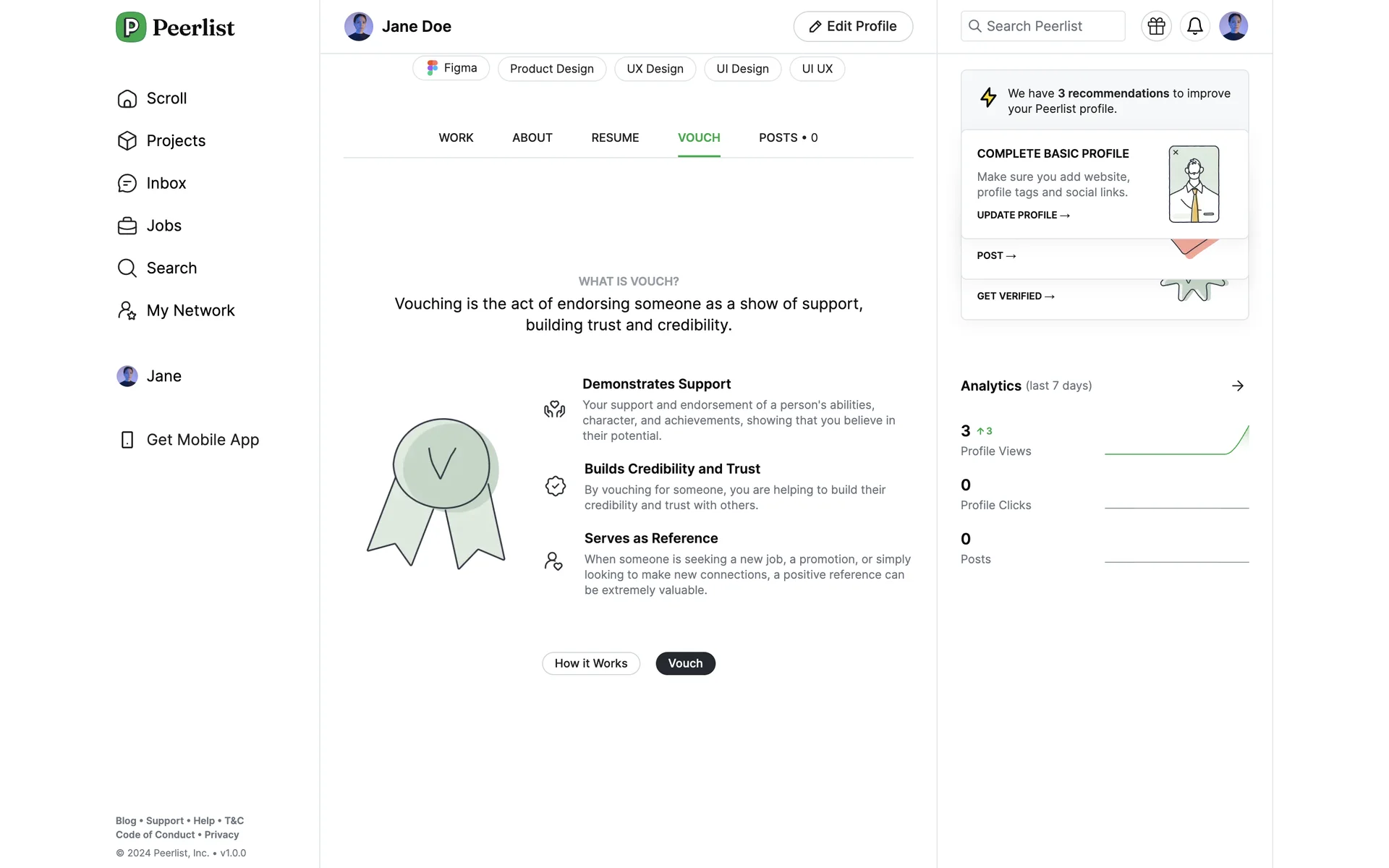The width and height of the screenshot is (1389, 868).
Task: Click the Edit Profile button
Action: 853,27
